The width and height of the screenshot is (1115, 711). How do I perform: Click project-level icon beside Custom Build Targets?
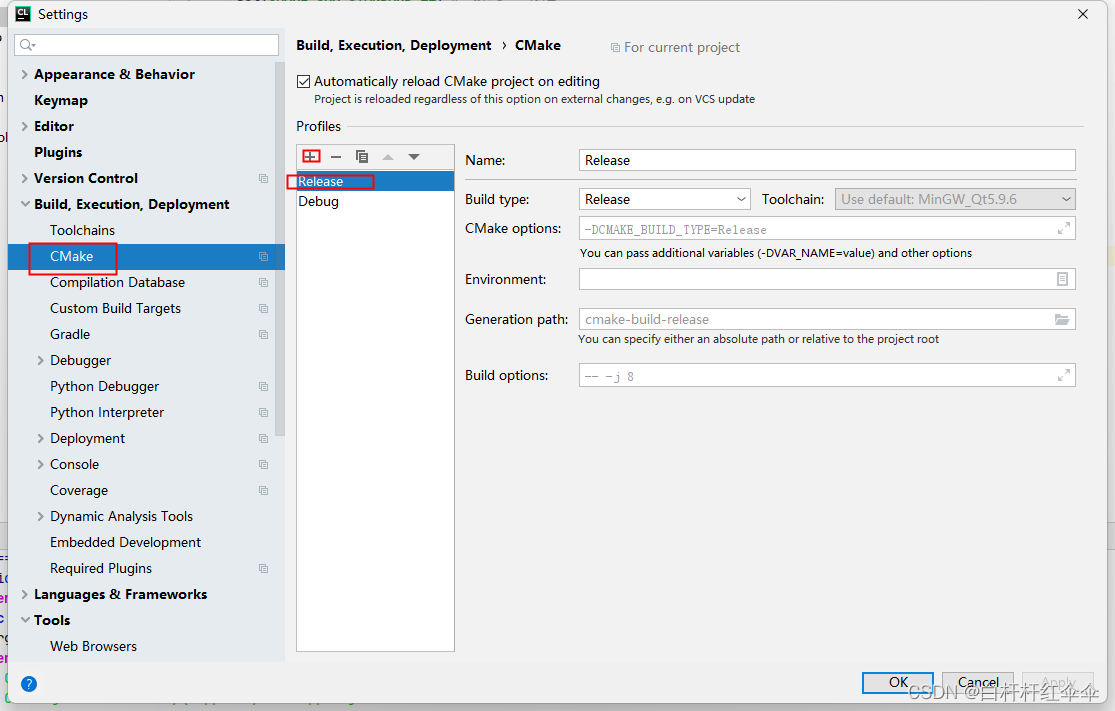click(264, 309)
